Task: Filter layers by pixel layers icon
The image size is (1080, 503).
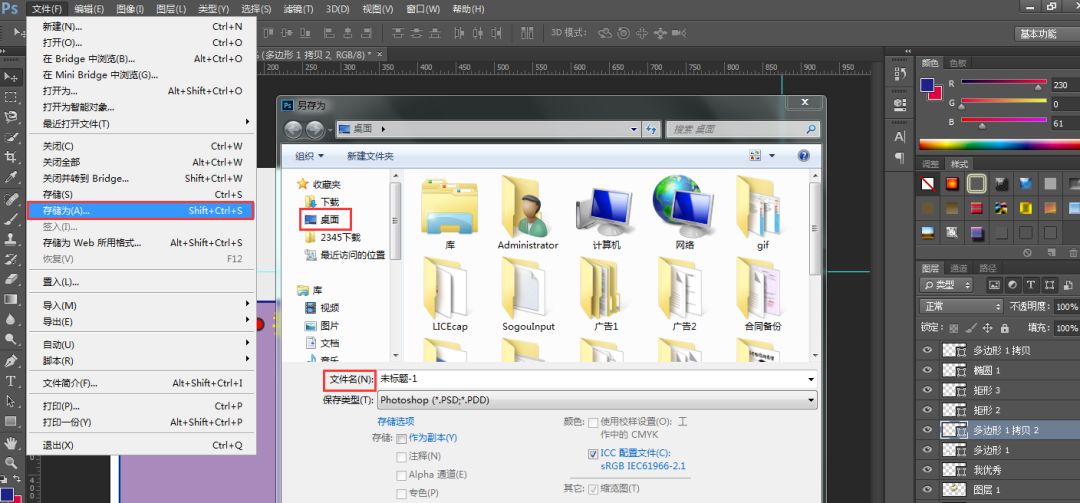Action: point(994,285)
